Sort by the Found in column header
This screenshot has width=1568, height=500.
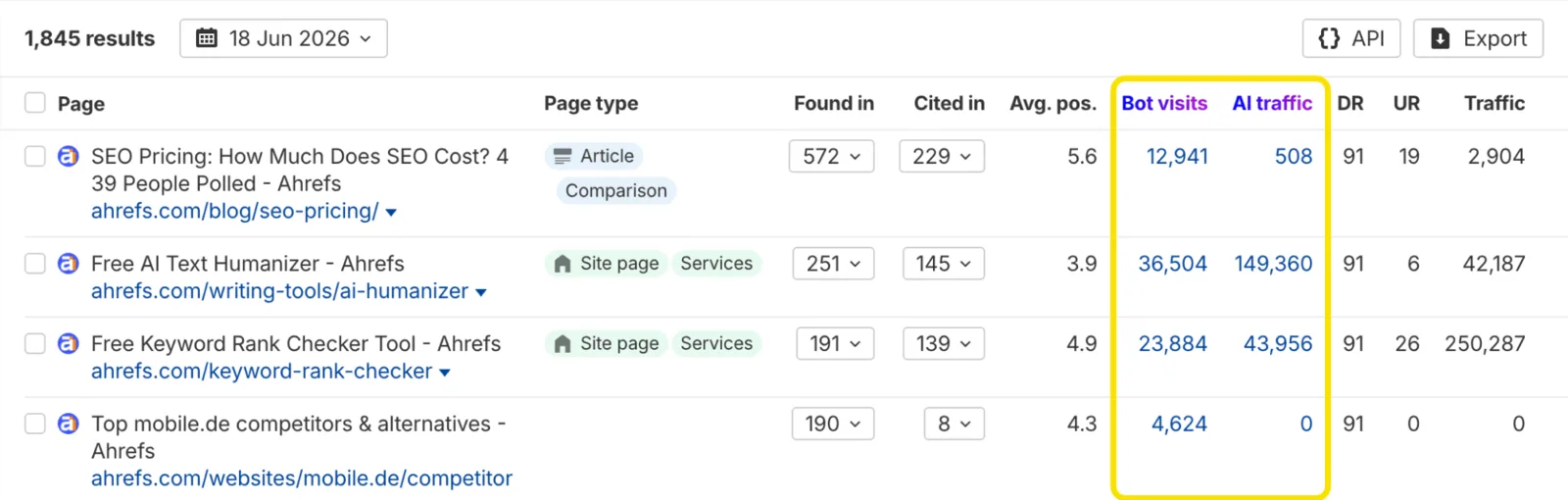834,103
